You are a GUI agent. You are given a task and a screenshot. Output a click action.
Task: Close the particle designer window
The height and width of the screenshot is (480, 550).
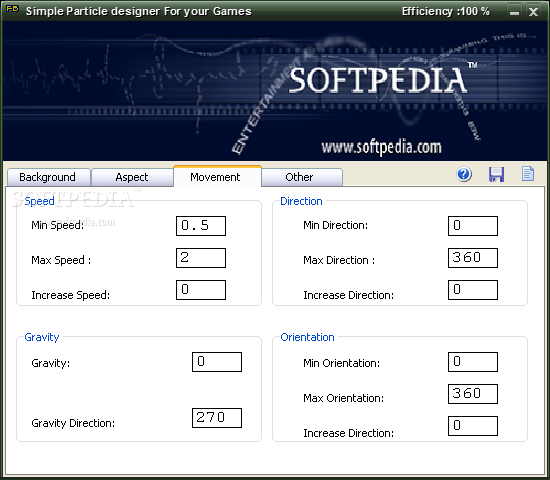click(534, 12)
